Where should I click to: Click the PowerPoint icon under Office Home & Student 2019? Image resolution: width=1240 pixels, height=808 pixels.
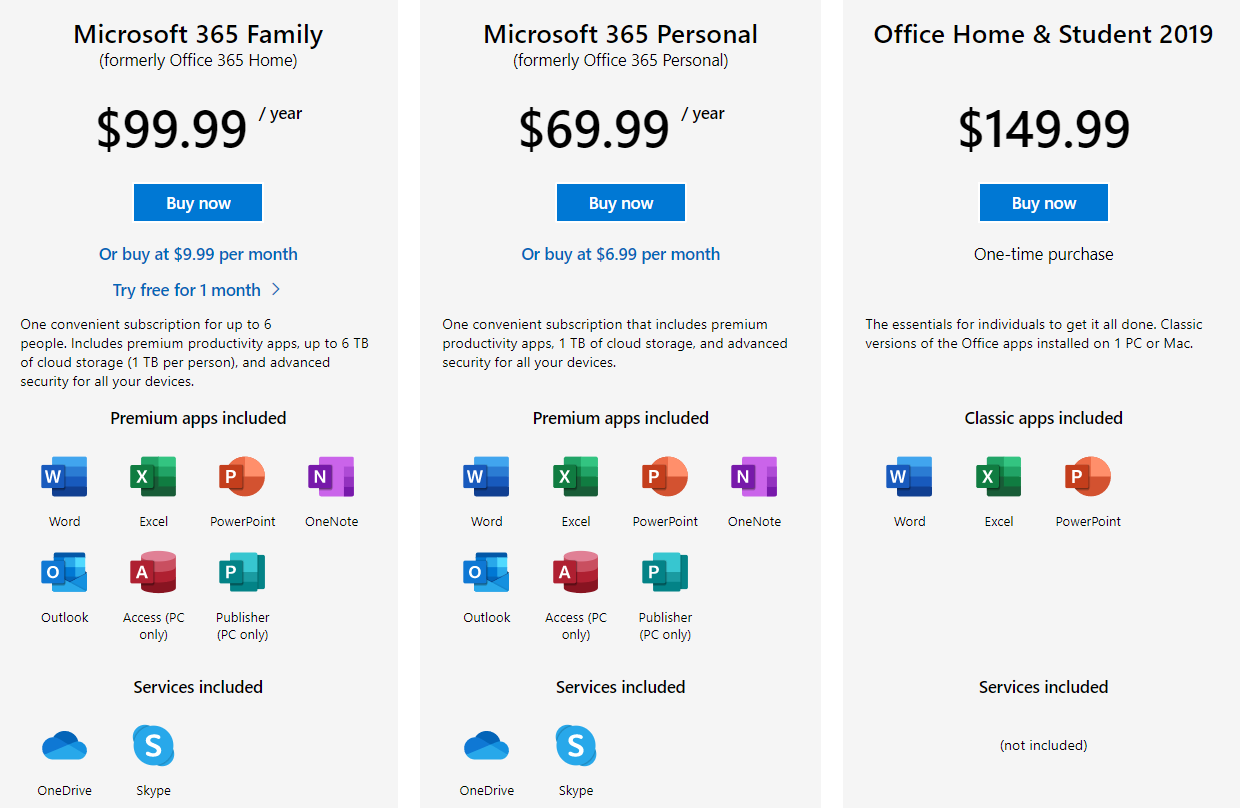click(x=1088, y=476)
